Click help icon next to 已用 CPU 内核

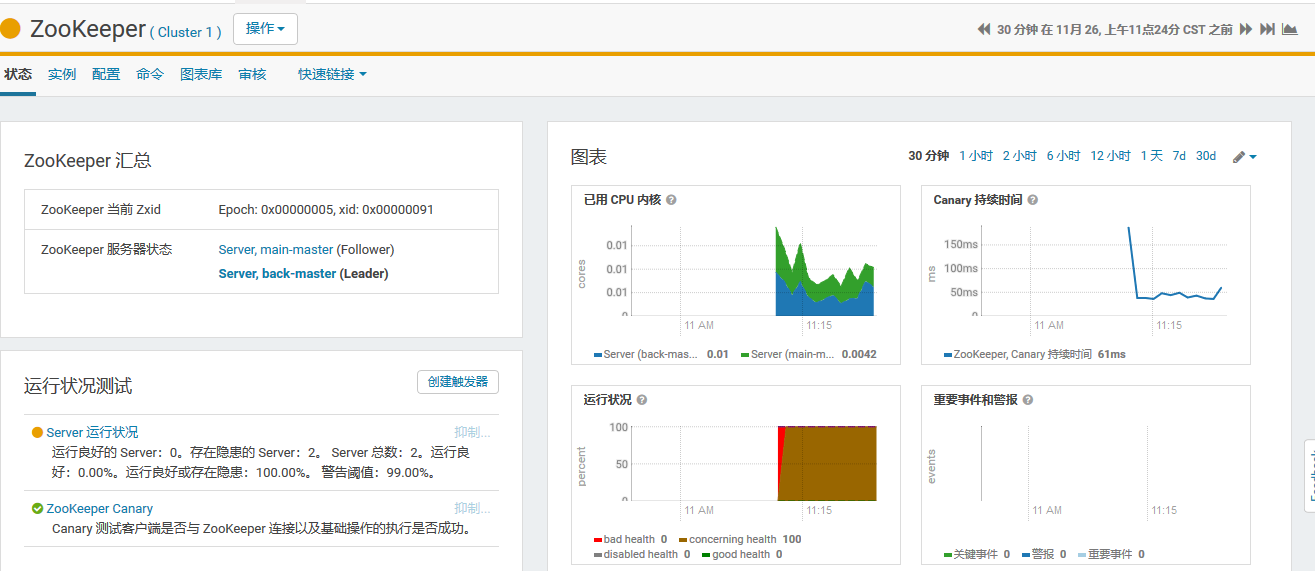(x=671, y=200)
